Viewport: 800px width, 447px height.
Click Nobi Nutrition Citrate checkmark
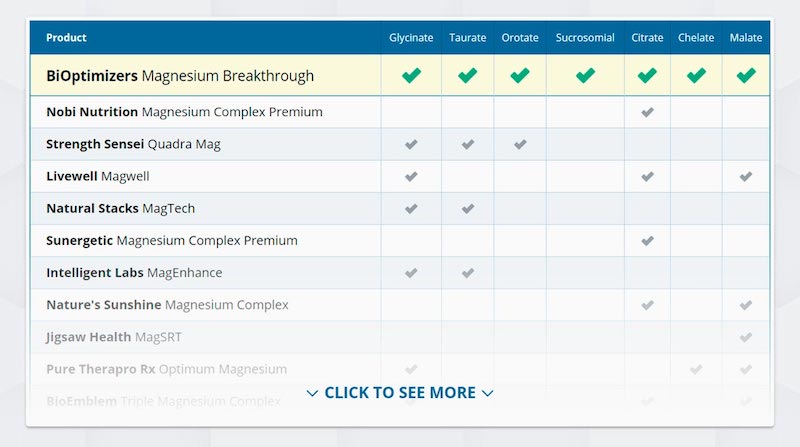pos(647,112)
